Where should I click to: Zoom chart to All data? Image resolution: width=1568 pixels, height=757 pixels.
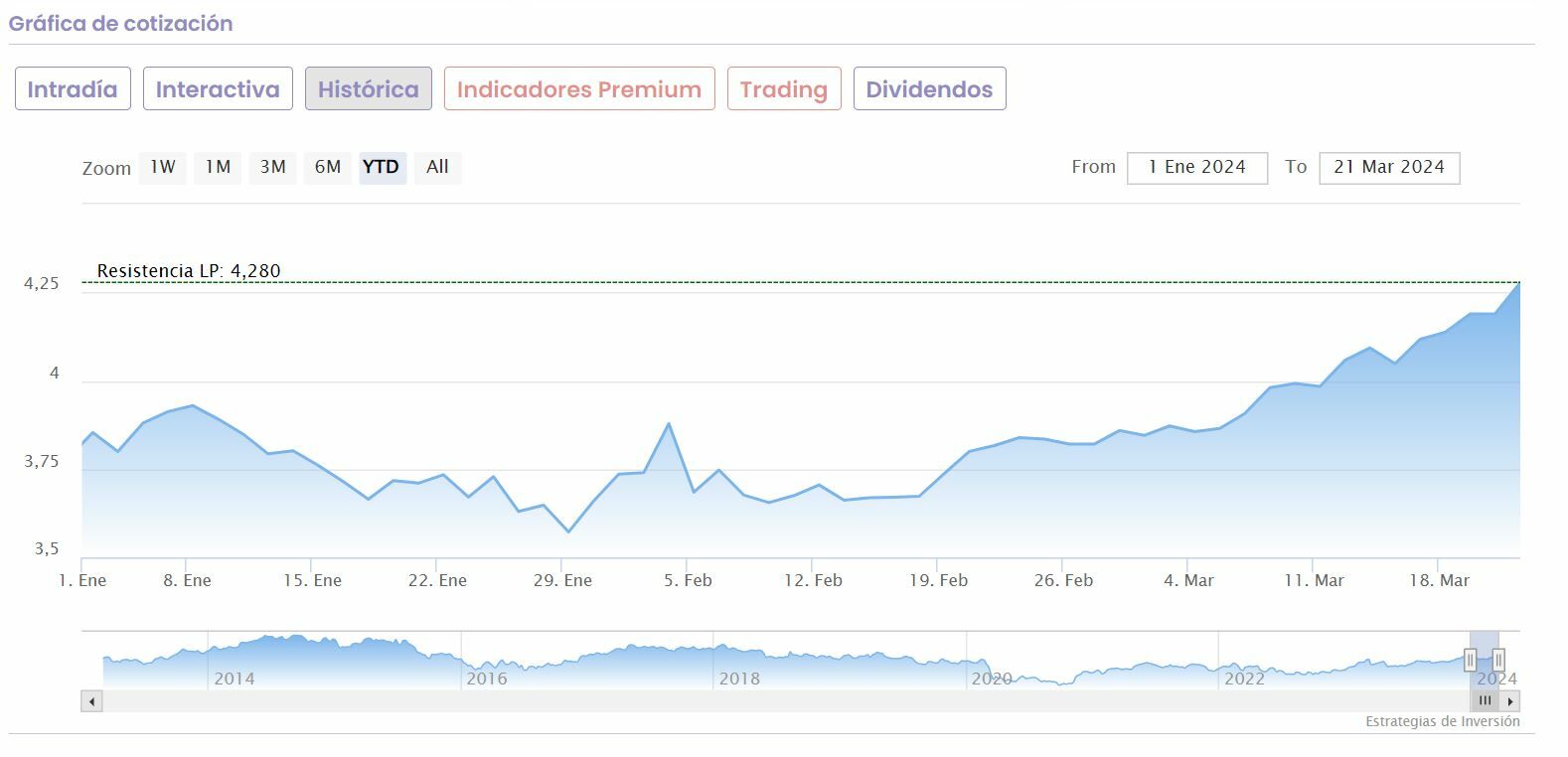[x=437, y=167]
